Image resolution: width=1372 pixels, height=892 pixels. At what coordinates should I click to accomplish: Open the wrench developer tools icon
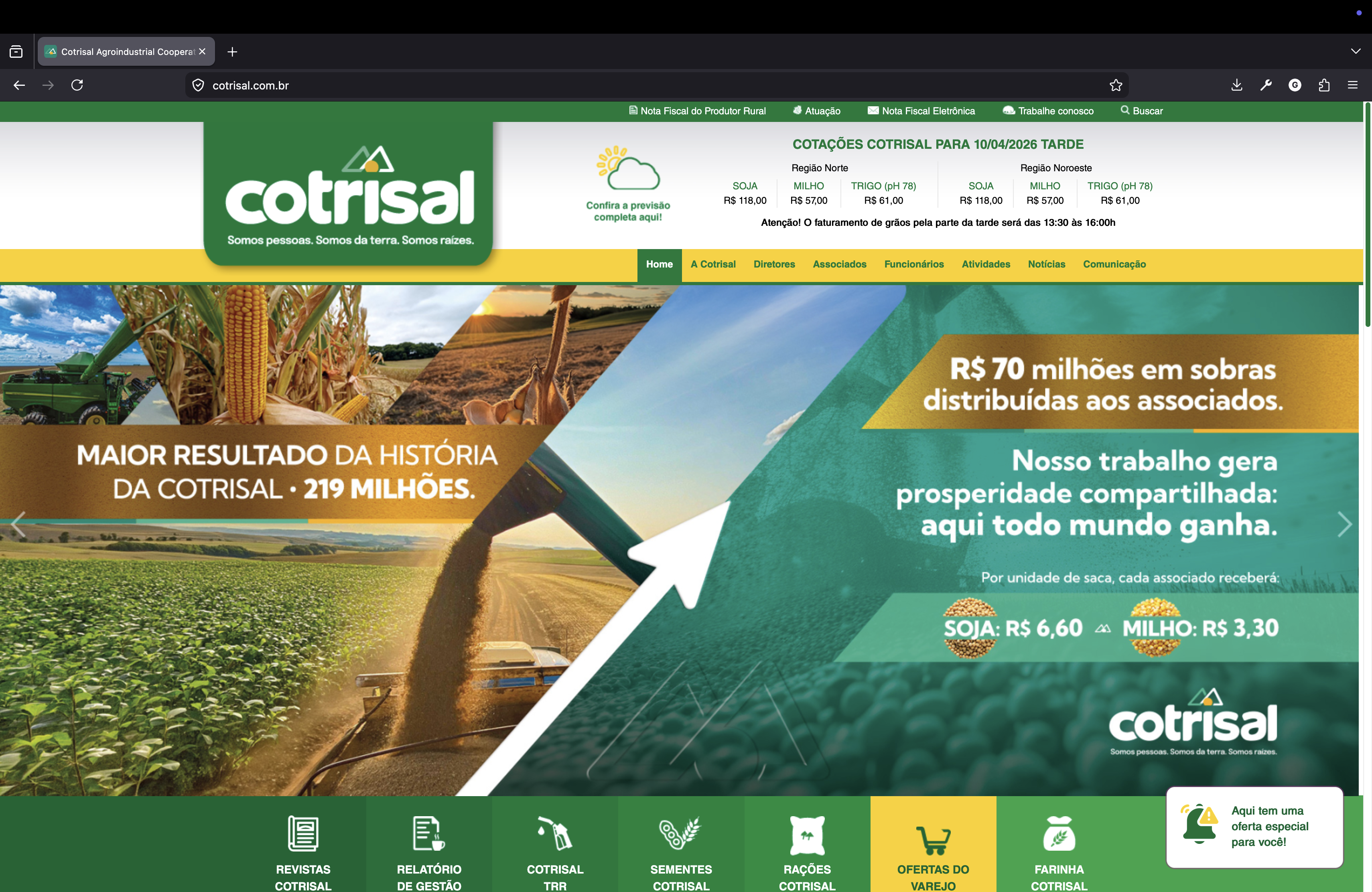(1266, 85)
